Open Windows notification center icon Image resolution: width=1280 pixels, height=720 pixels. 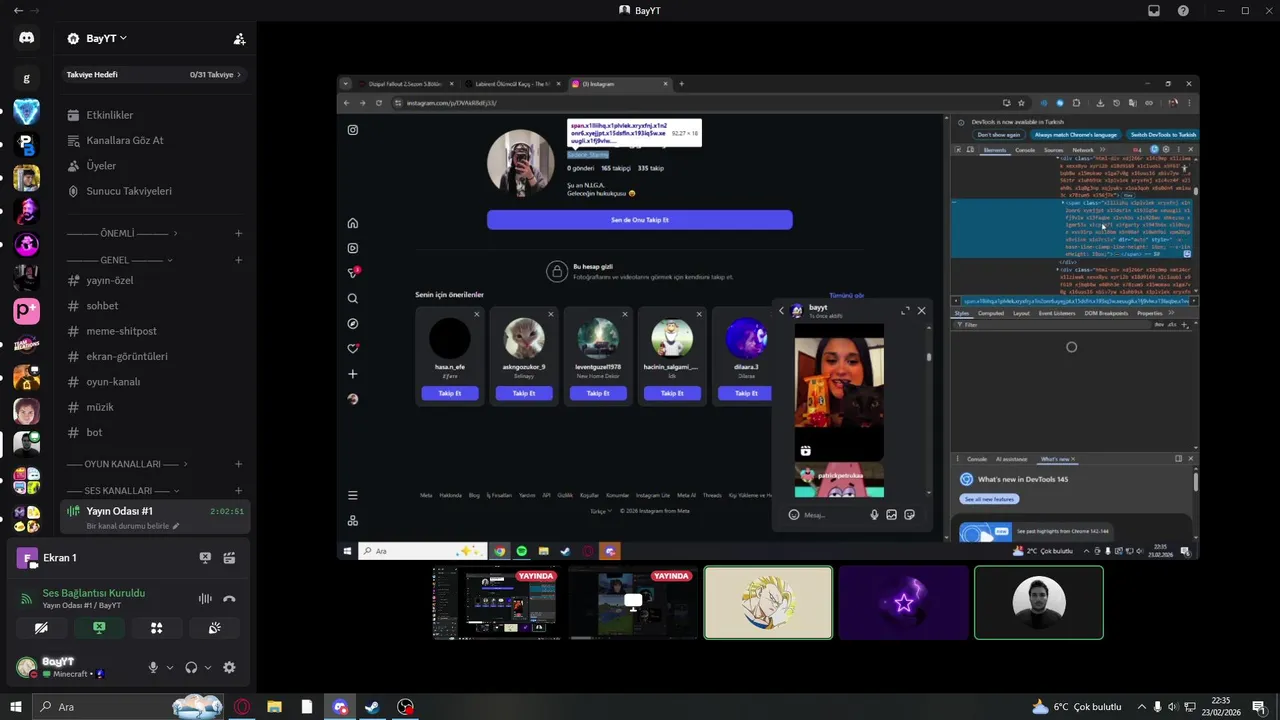point(1259,707)
